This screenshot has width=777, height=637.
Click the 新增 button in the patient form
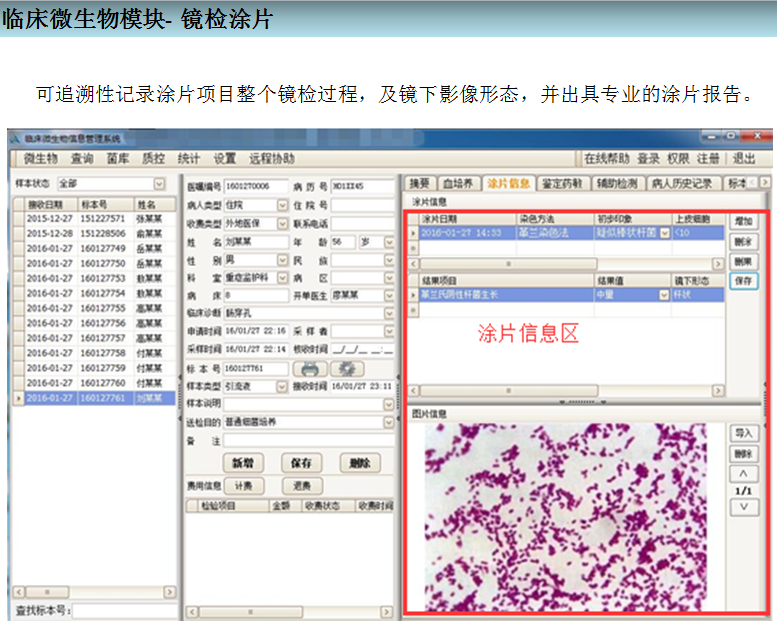(x=242, y=463)
